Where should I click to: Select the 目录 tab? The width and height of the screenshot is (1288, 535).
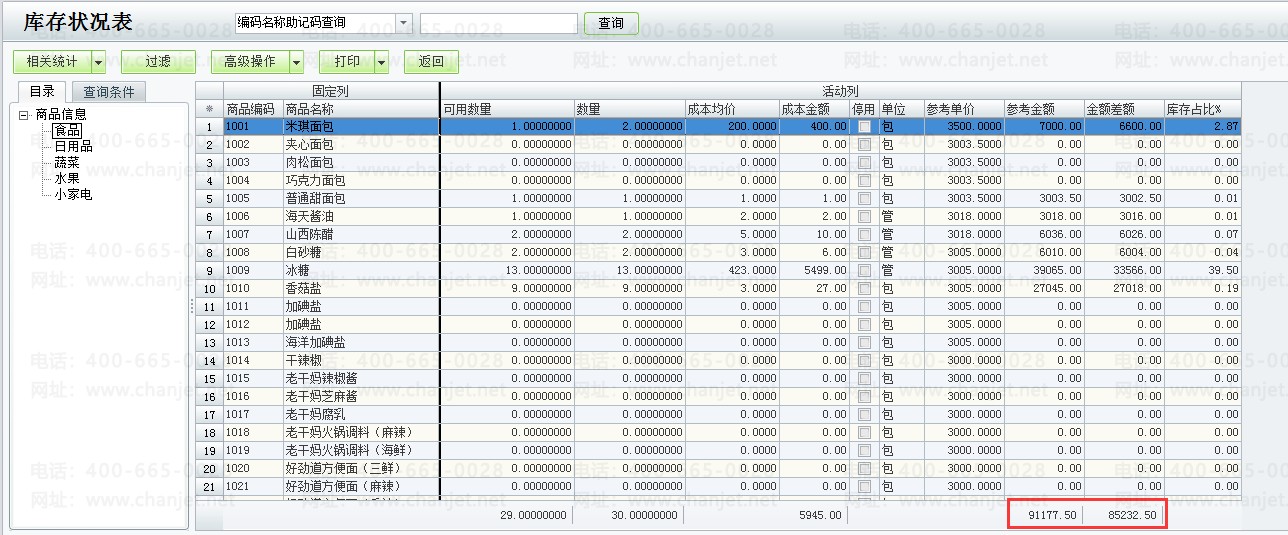(x=42, y=92)
